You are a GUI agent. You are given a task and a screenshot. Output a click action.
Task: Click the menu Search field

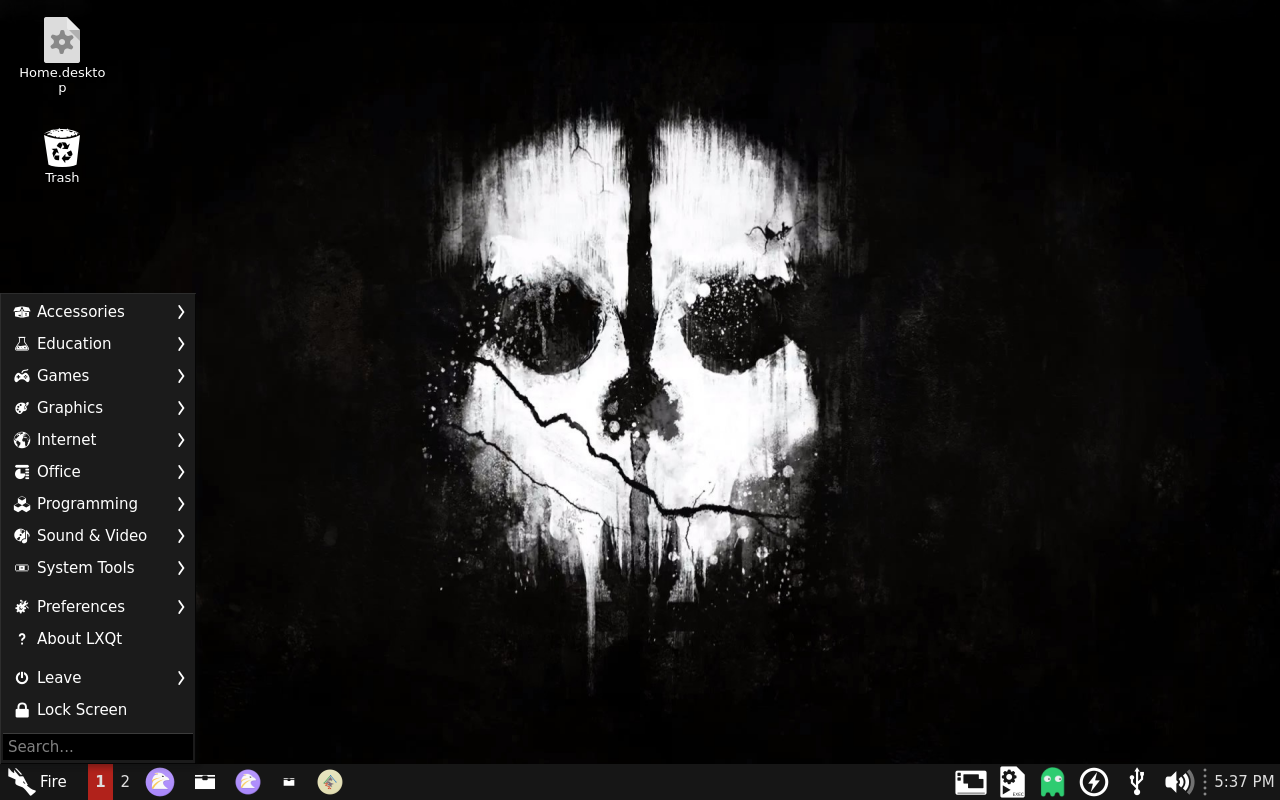pyautogui.click(x=97, y=747)
